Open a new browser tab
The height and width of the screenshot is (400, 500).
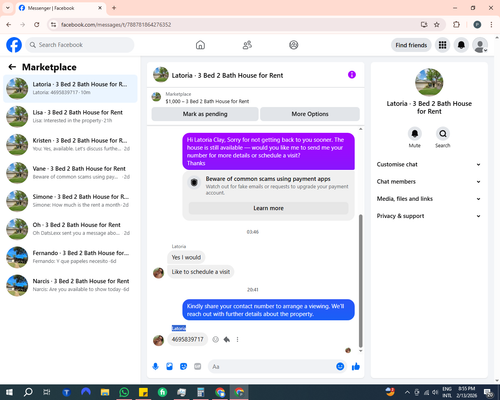pos(114,8)
